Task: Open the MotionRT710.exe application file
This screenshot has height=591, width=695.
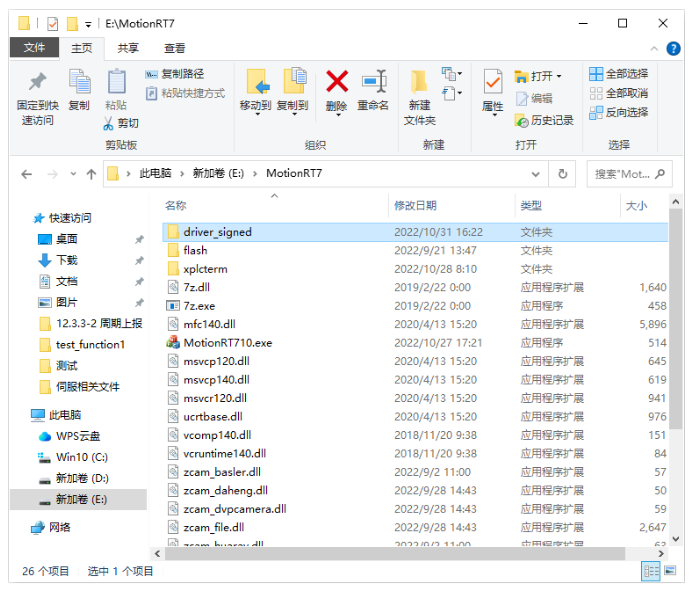Action: [227, 343]
